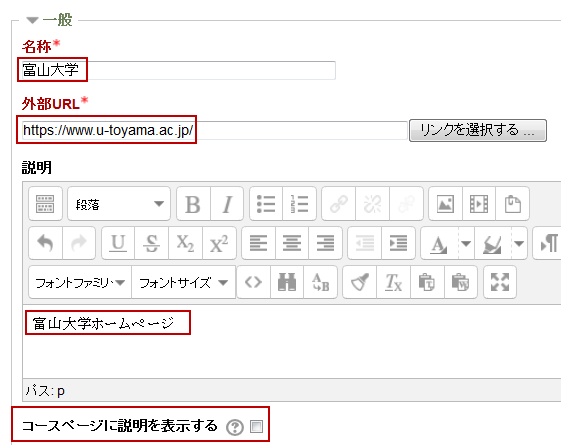The width and height of the screenshot is (561, 445).
Task: Click the 外部URL input field
Action: pos(214,130)
